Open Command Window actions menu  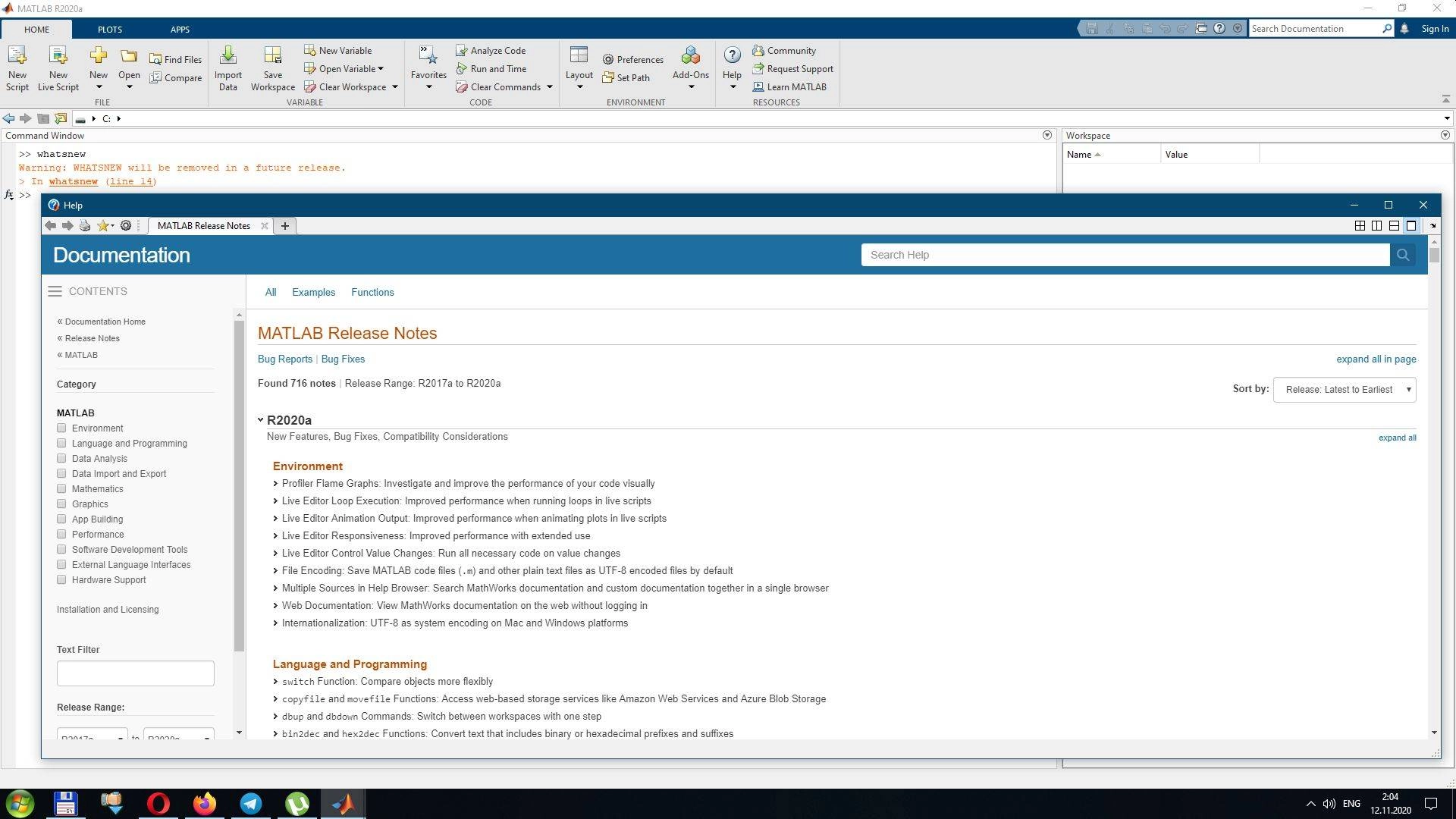pos(1047,135)
